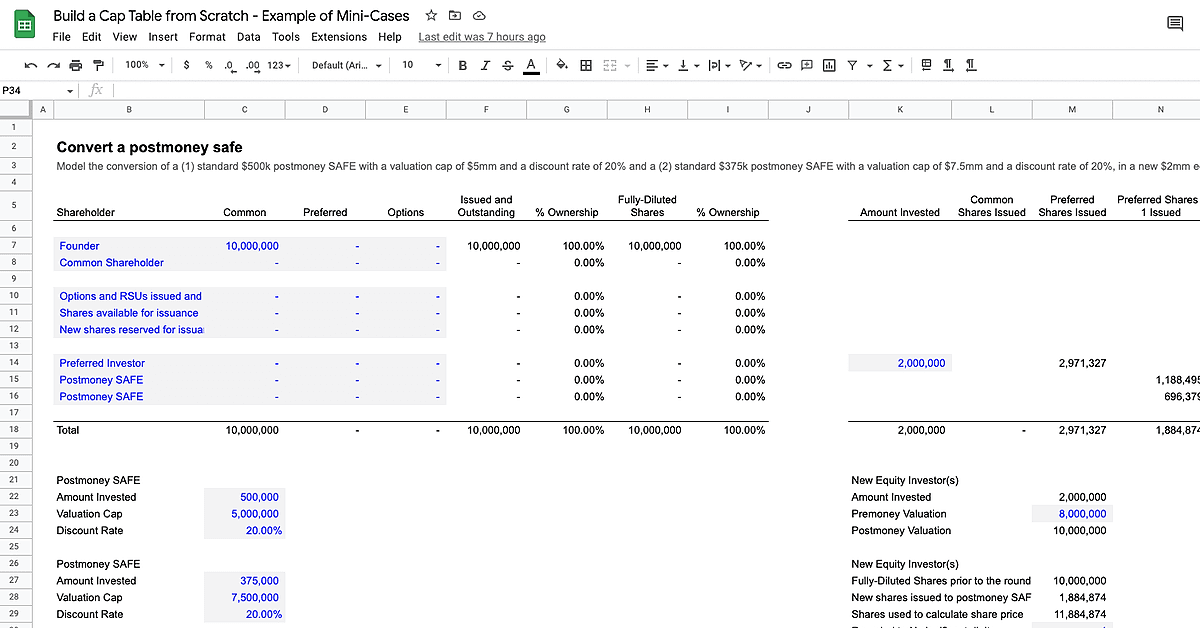Print the spreadsheet
This screenshot has width=1200, height=628.
76,65
